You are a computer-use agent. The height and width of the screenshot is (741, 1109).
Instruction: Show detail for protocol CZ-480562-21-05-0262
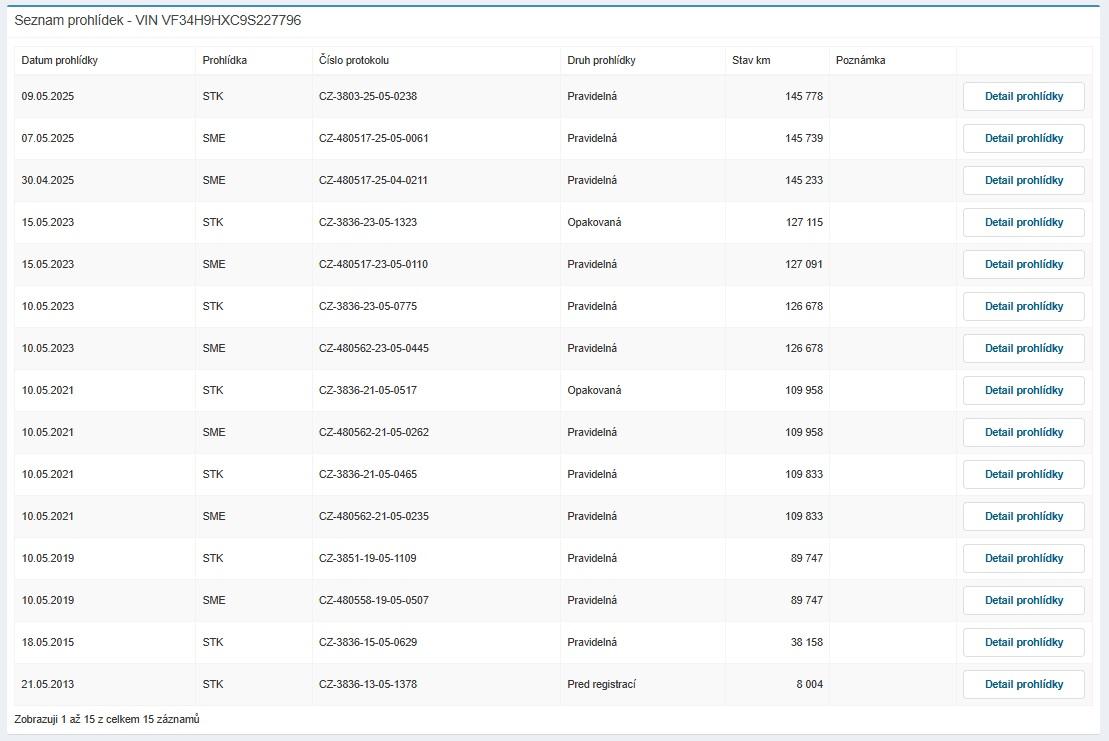point(1023,432)
